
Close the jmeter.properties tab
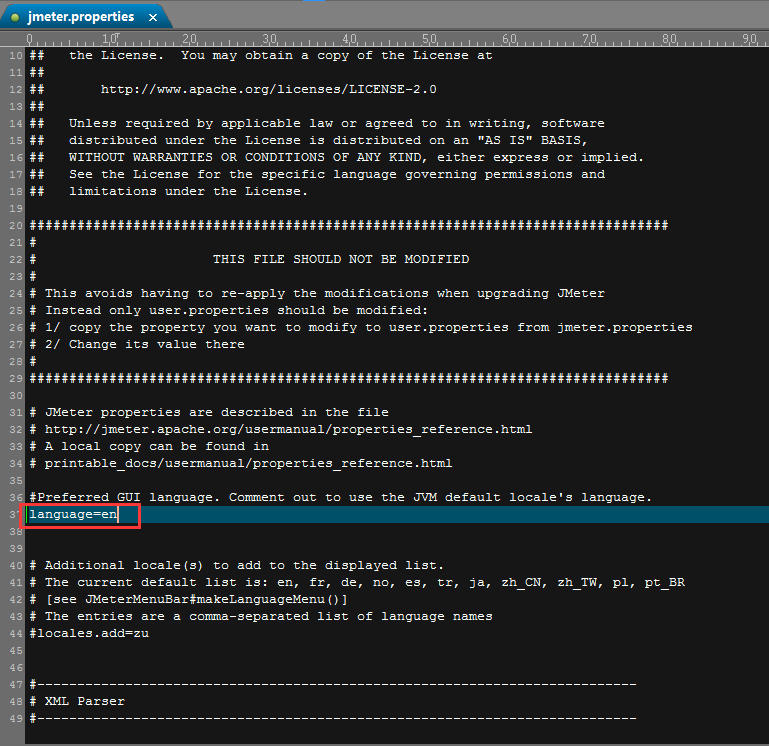(153, 18)
